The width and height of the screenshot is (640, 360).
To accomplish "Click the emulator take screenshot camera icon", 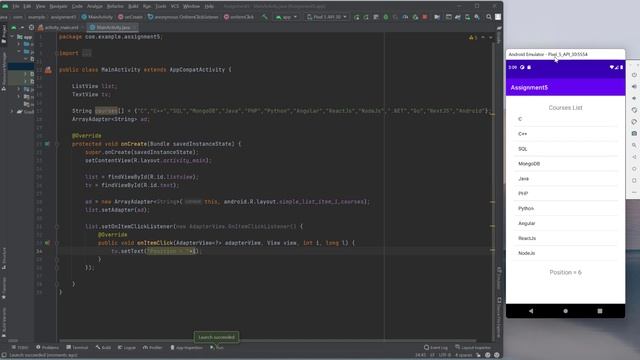I will [634, 133].
